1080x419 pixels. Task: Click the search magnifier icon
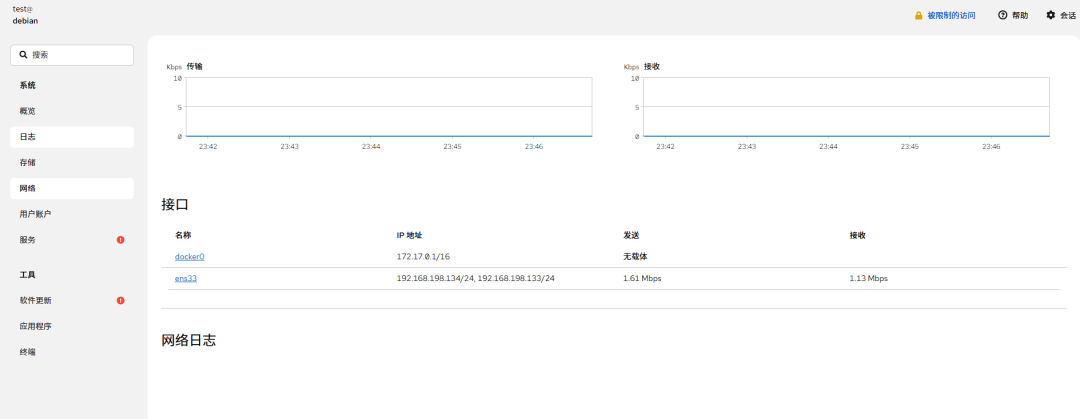coord(23,55)
